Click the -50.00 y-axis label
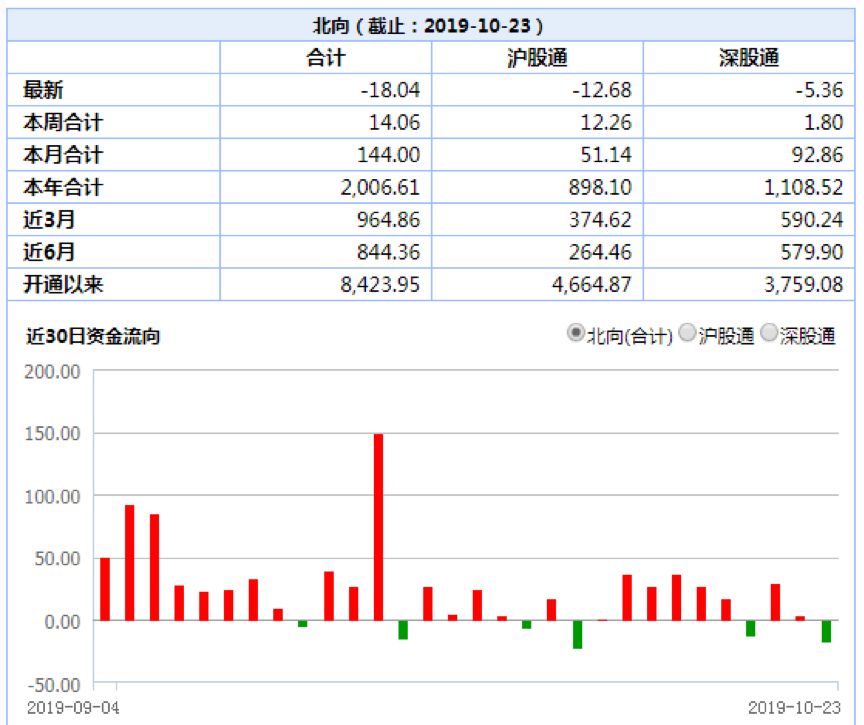 54,685
